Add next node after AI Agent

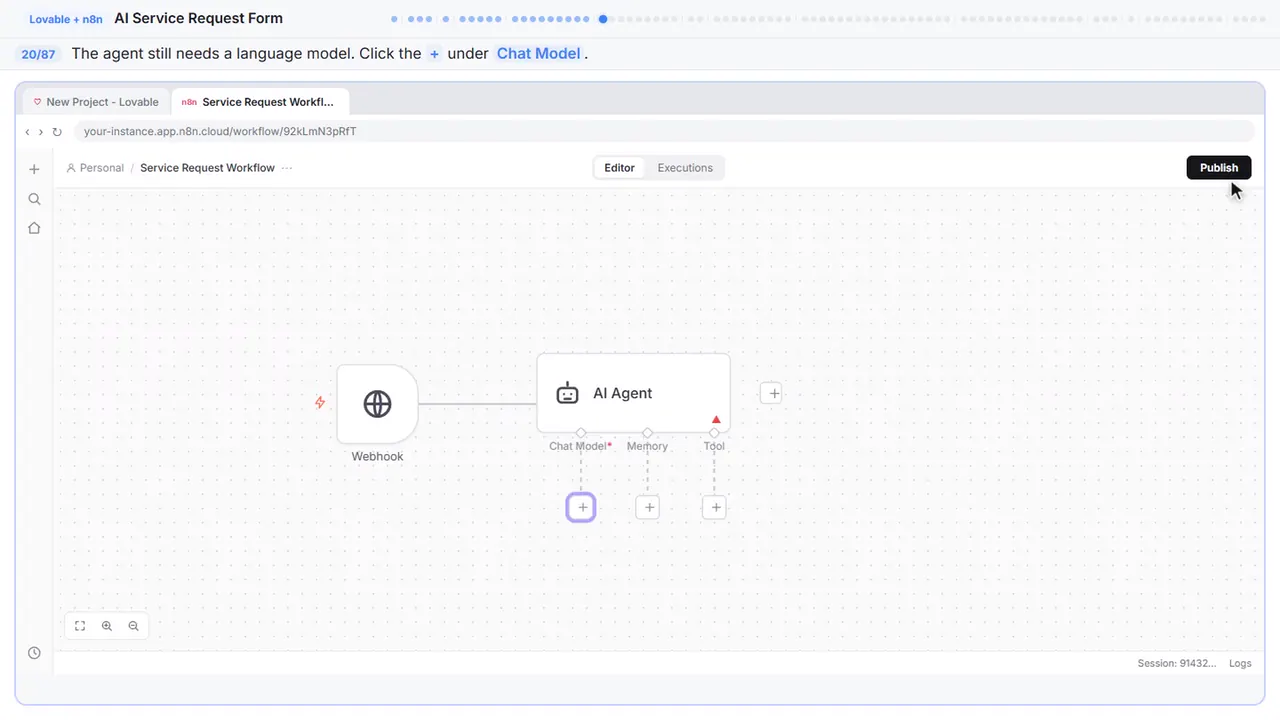771,393
